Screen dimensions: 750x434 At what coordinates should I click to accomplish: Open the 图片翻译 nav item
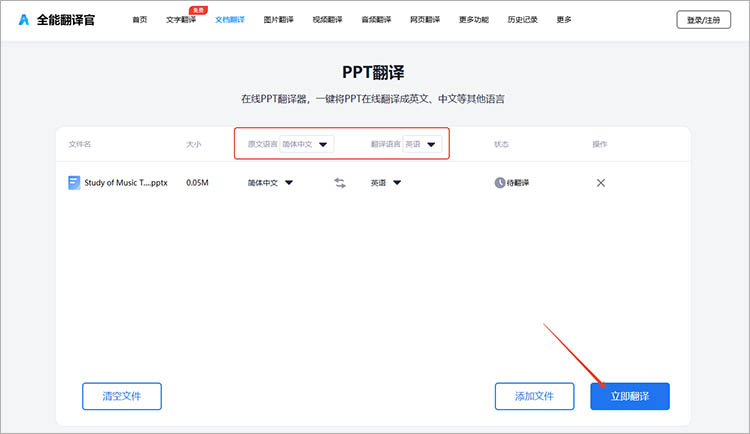coord(278,20)
